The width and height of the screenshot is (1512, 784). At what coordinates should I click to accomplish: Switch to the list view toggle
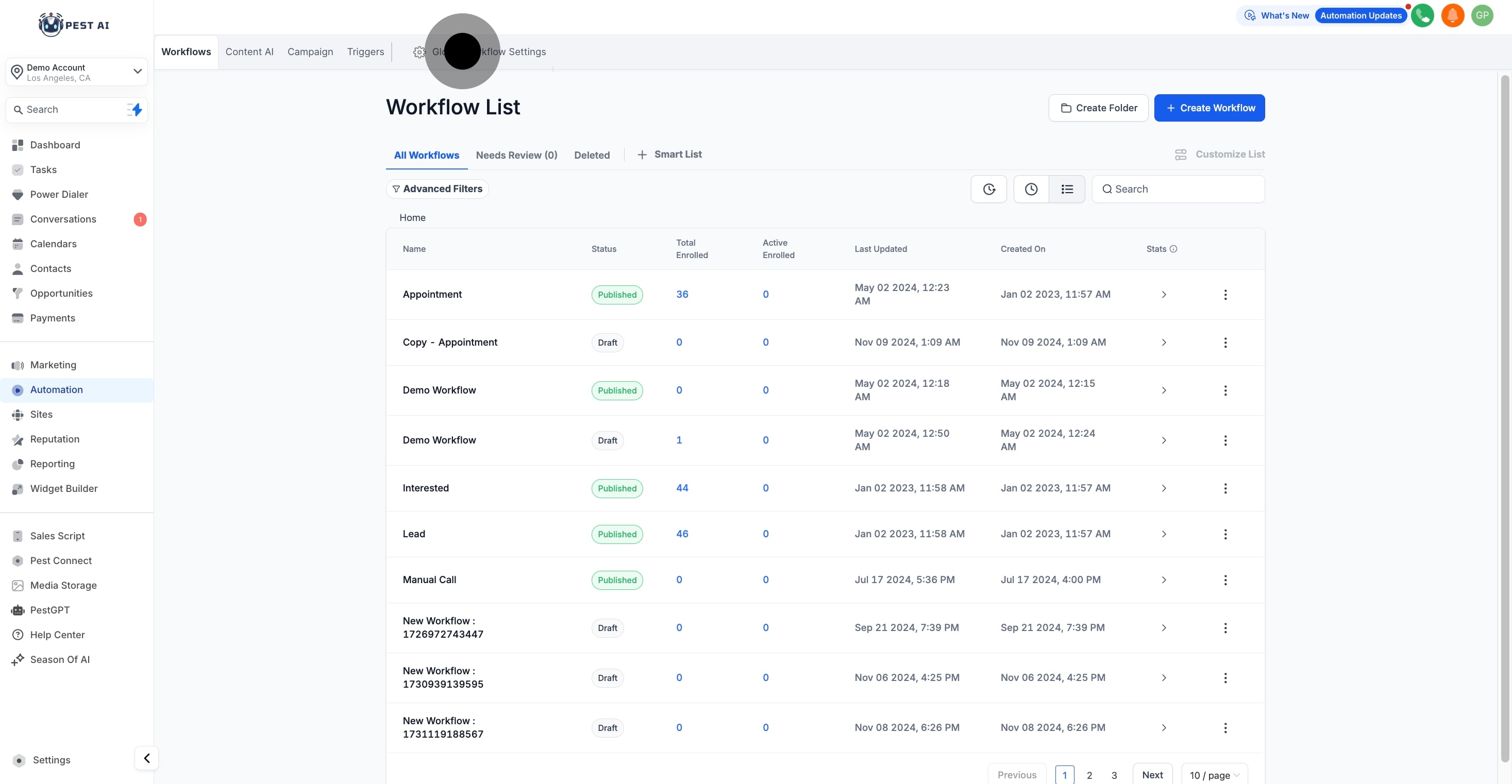(1067, 189)
